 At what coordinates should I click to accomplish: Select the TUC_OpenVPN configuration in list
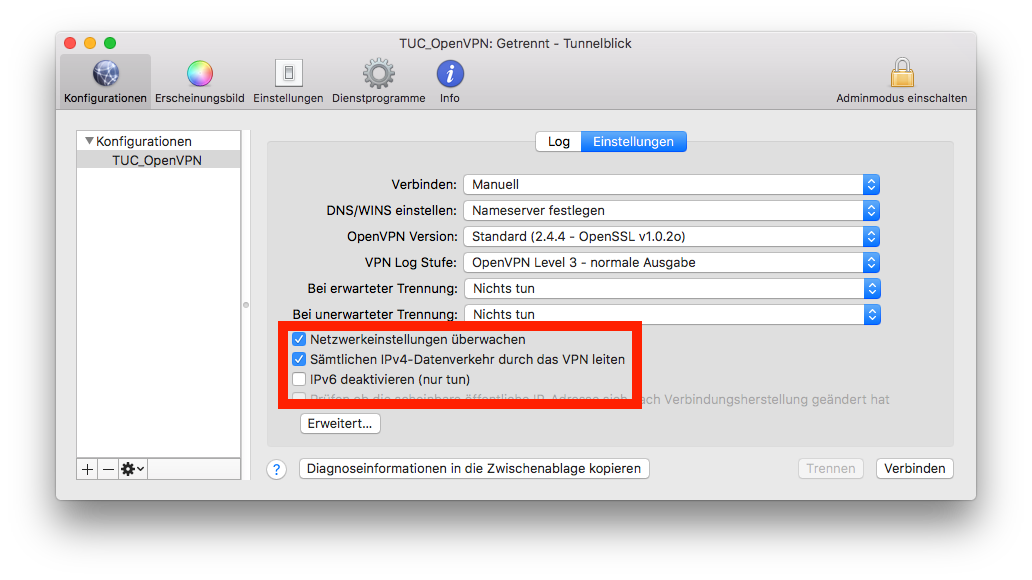tap(157, 160)
